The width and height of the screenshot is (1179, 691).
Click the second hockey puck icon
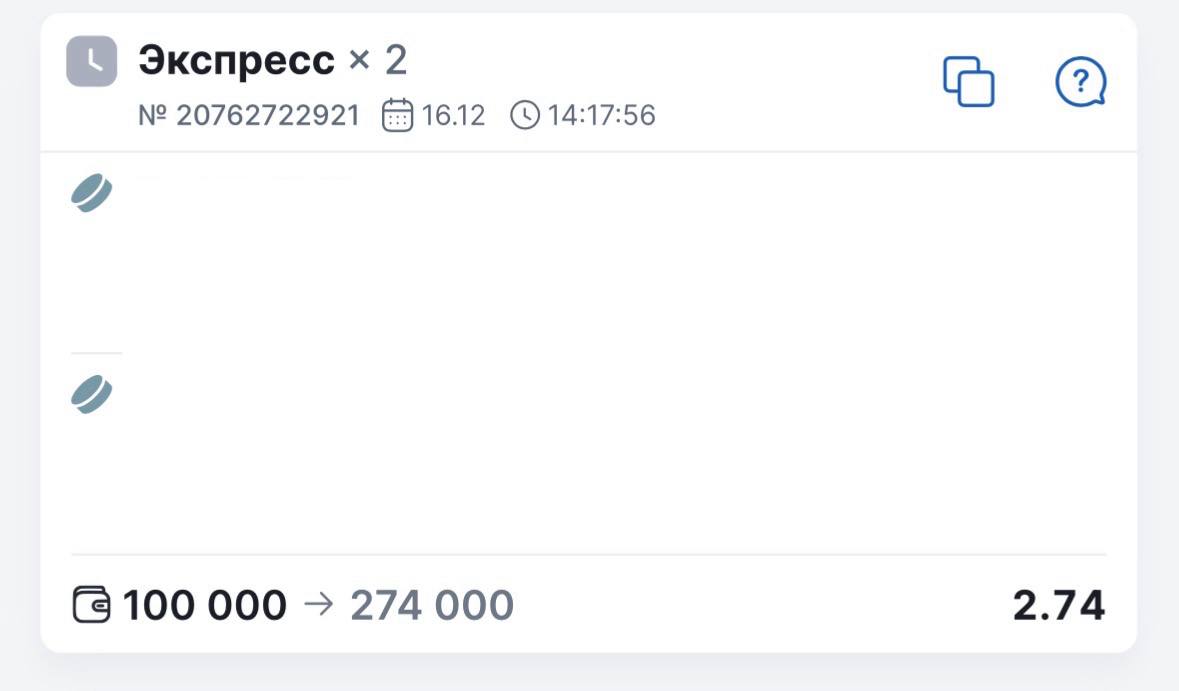(91, 395)
